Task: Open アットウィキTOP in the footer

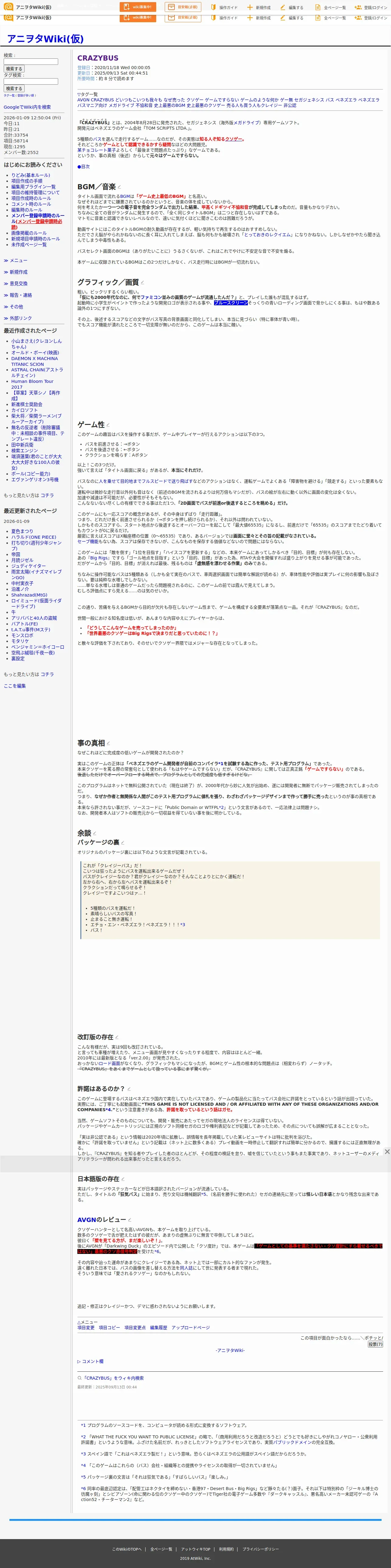Action: point(195,1549)
